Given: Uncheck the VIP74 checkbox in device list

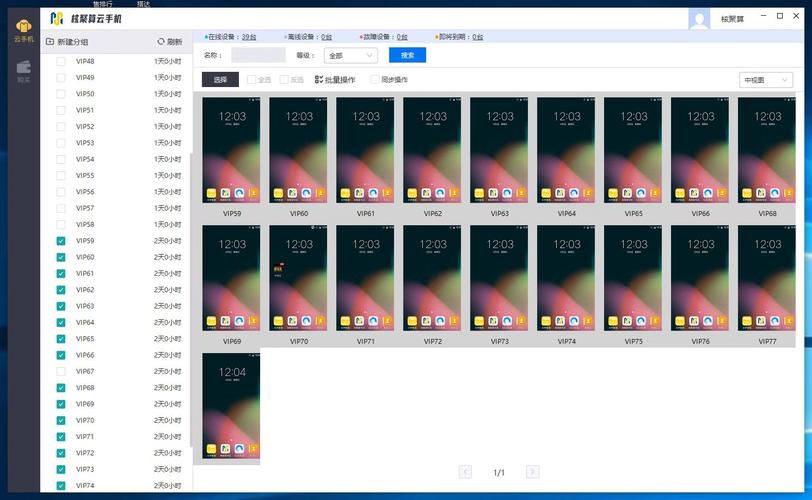Looking at the screenshot, I should [61, 486].
